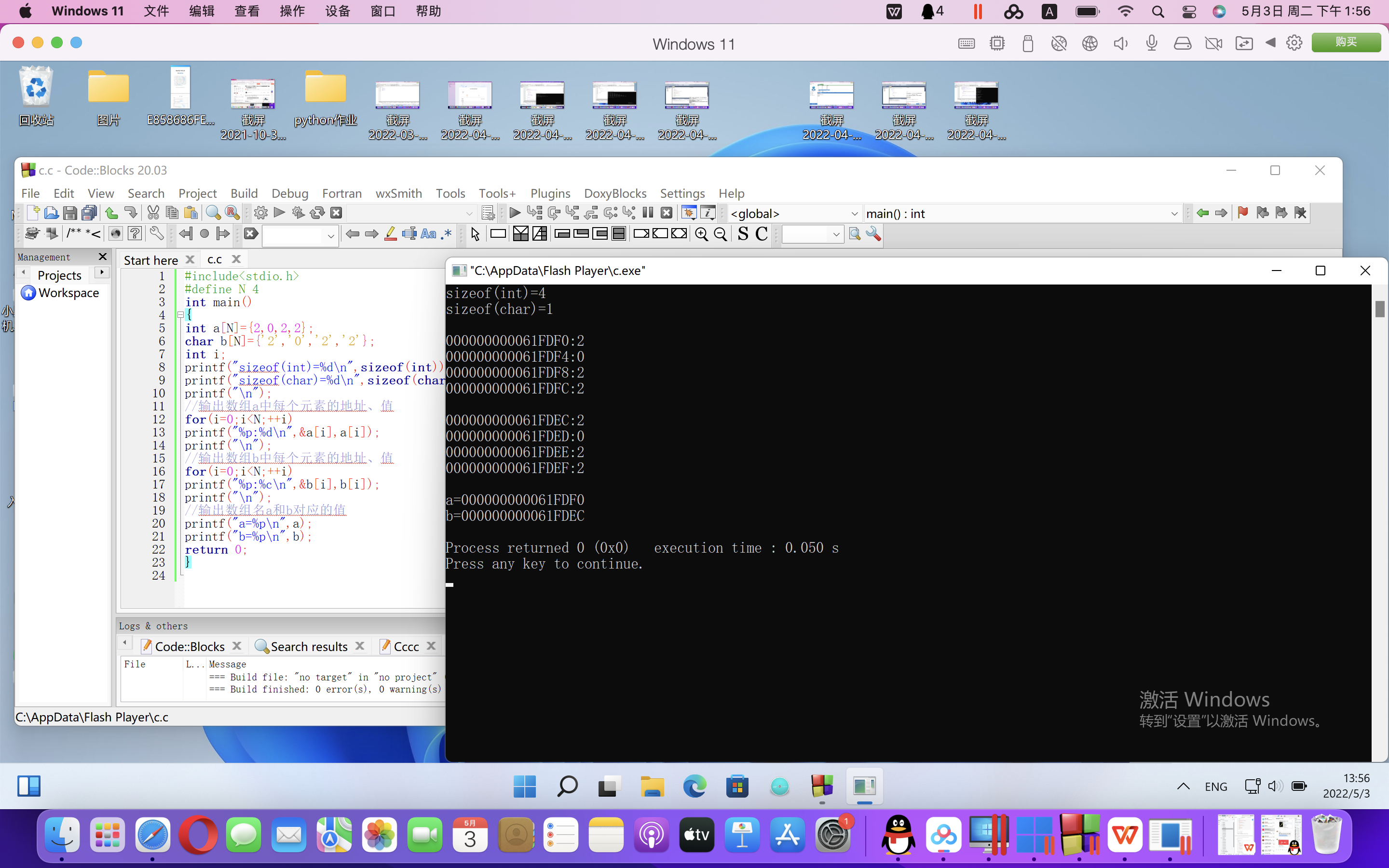The width and height of the screenshot is (1389, 868).
Task: Switch to the Start here tab
Action: 151,260
